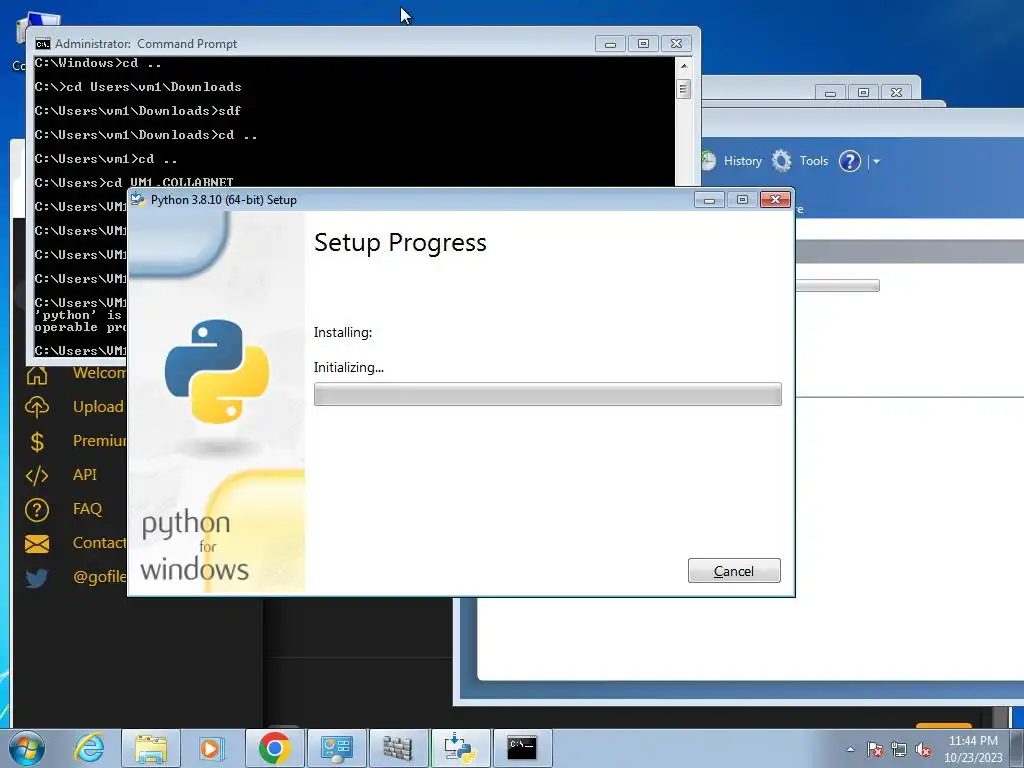Open the firewall brick wall taskbar icon

click(x=398, y=748)
